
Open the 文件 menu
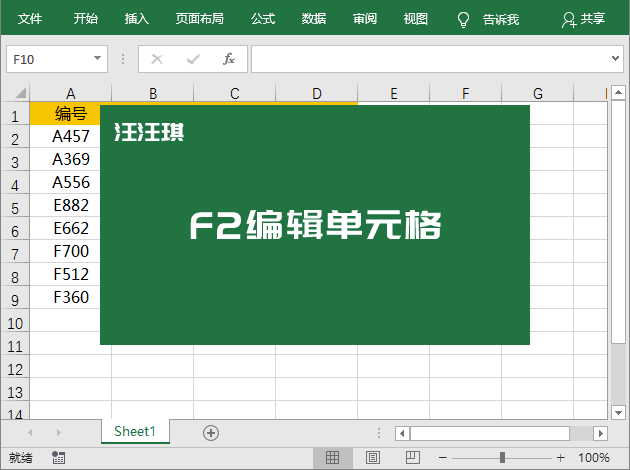coord(30,18)
